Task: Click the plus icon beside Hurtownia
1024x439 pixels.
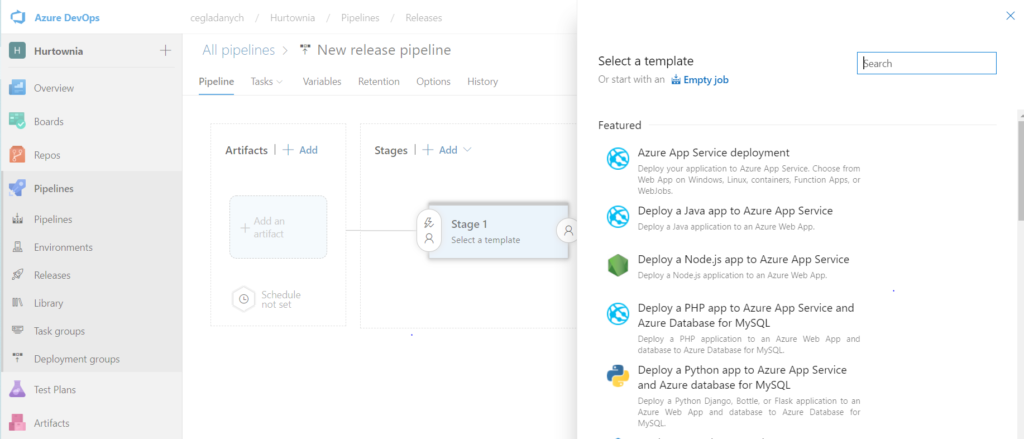Action: coord(165,51)
